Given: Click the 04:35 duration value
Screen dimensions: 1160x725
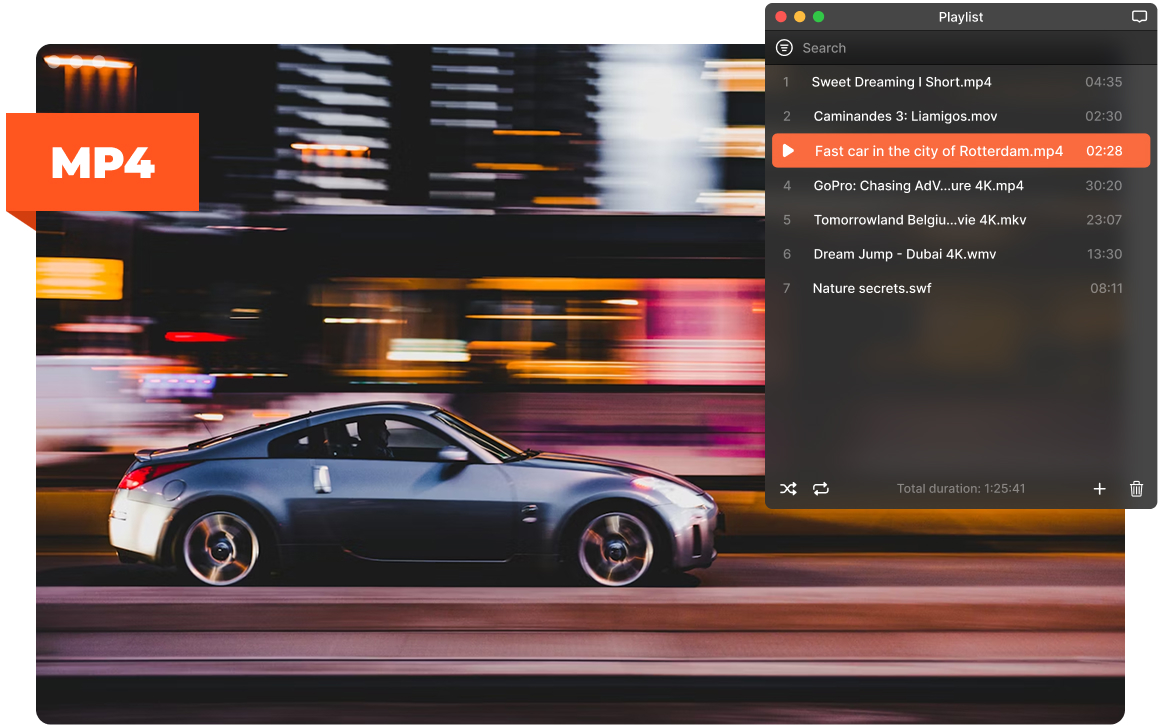Looking at the screenshot, I should click(x=1103, y=82).
